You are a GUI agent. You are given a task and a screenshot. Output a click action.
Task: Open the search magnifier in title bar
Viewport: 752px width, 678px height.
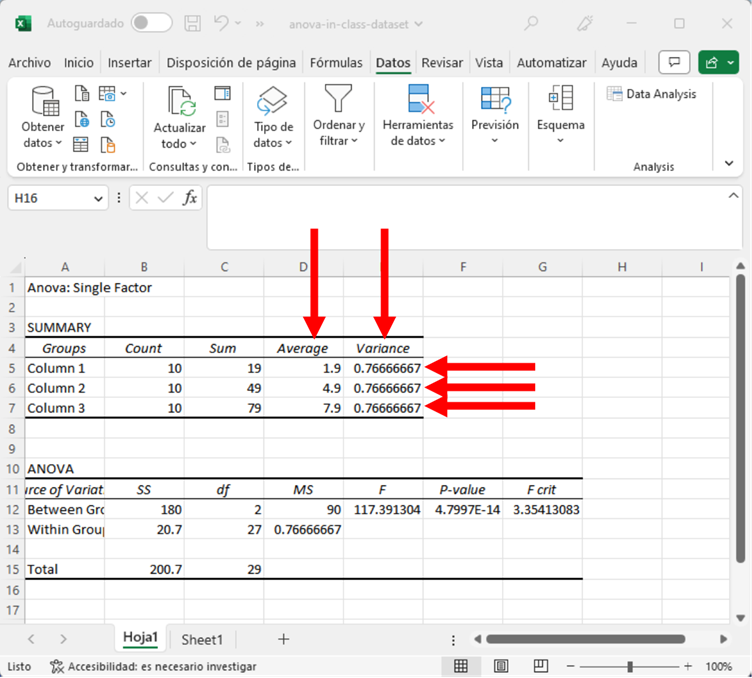531,23
